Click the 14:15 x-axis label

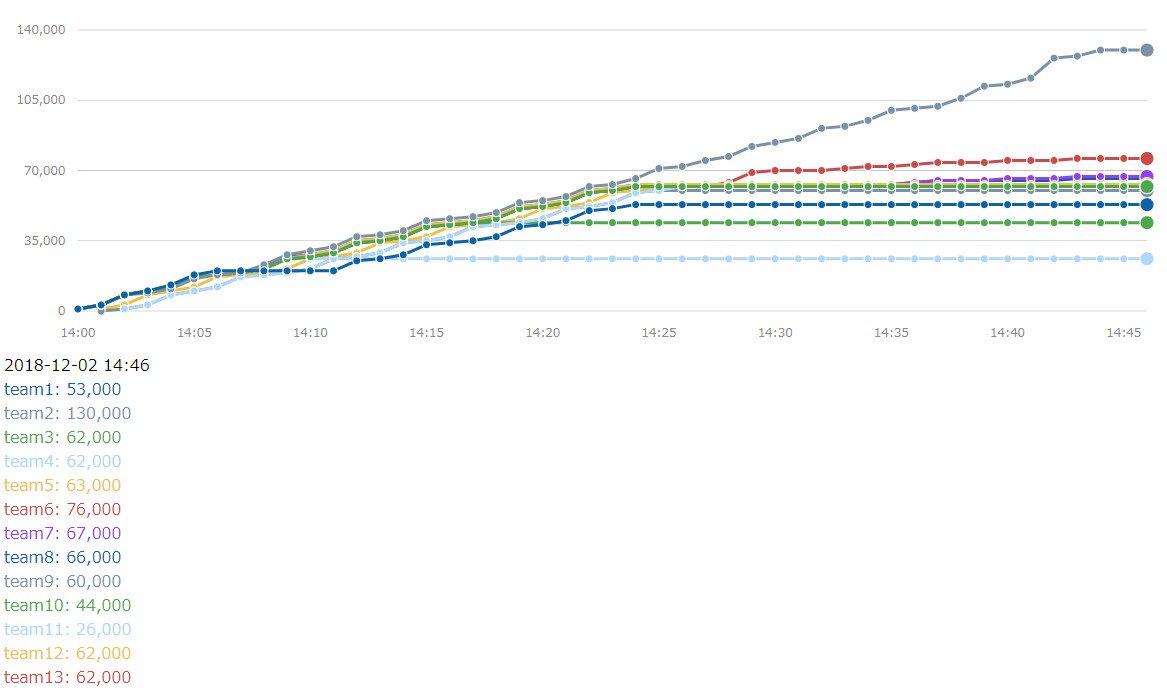[426, 333]
